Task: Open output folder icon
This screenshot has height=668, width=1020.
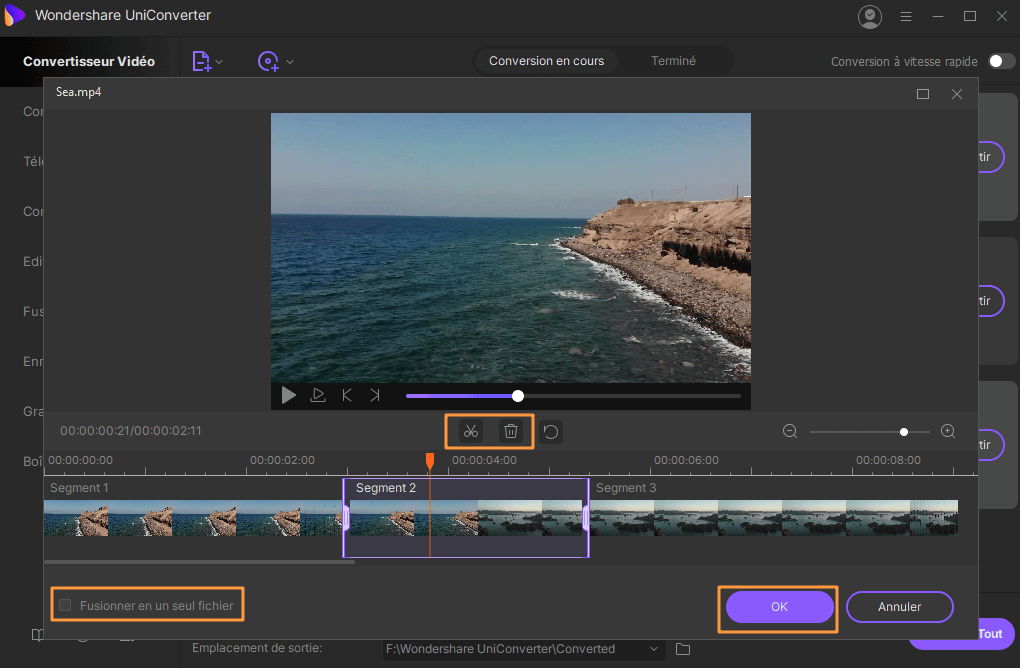Action: click(683, 649)
